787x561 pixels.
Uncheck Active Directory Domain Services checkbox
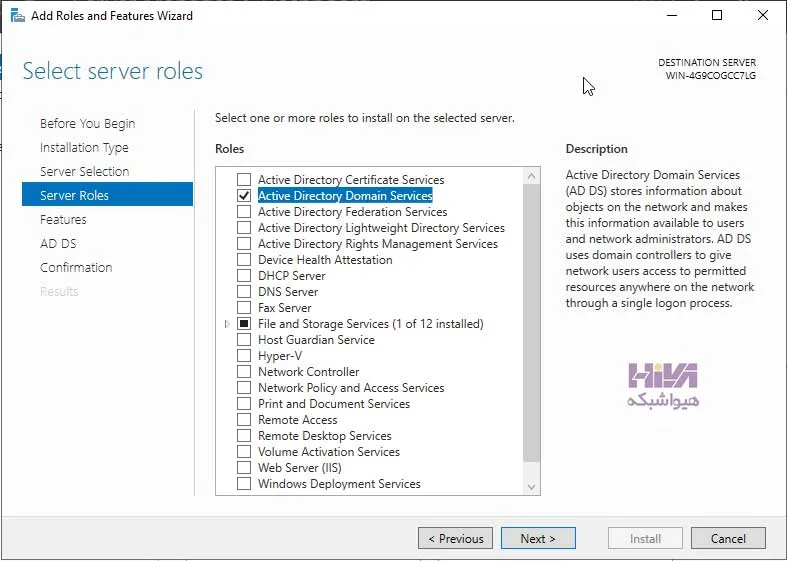(244, 196)
